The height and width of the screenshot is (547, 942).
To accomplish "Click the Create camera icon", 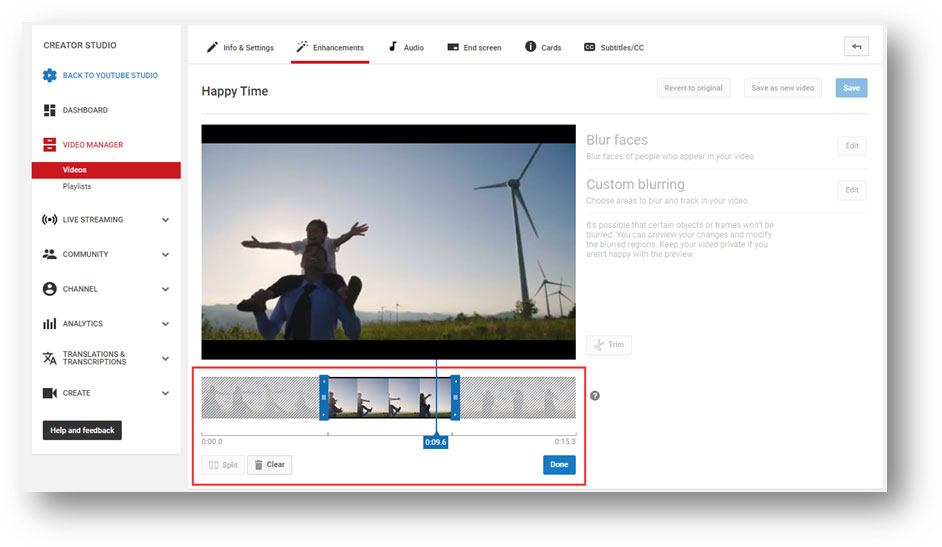I will tap(49, 393).
